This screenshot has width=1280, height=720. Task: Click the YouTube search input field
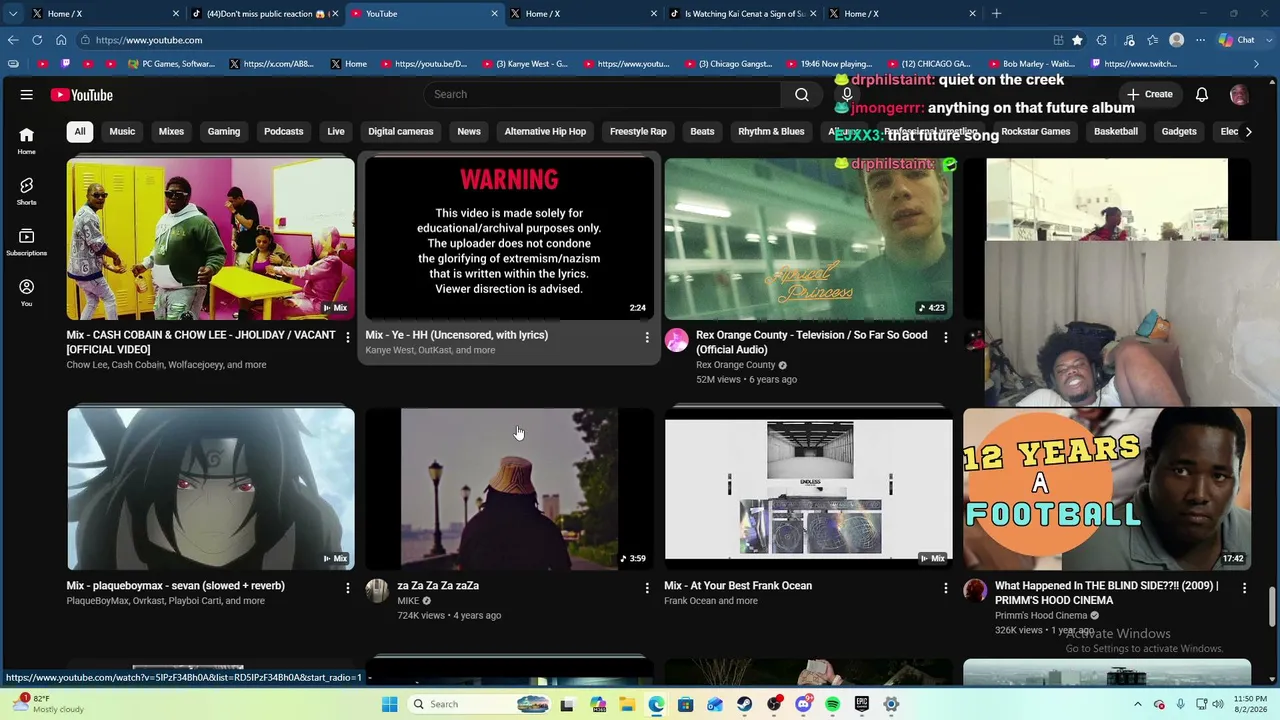(x=602, y=94)
